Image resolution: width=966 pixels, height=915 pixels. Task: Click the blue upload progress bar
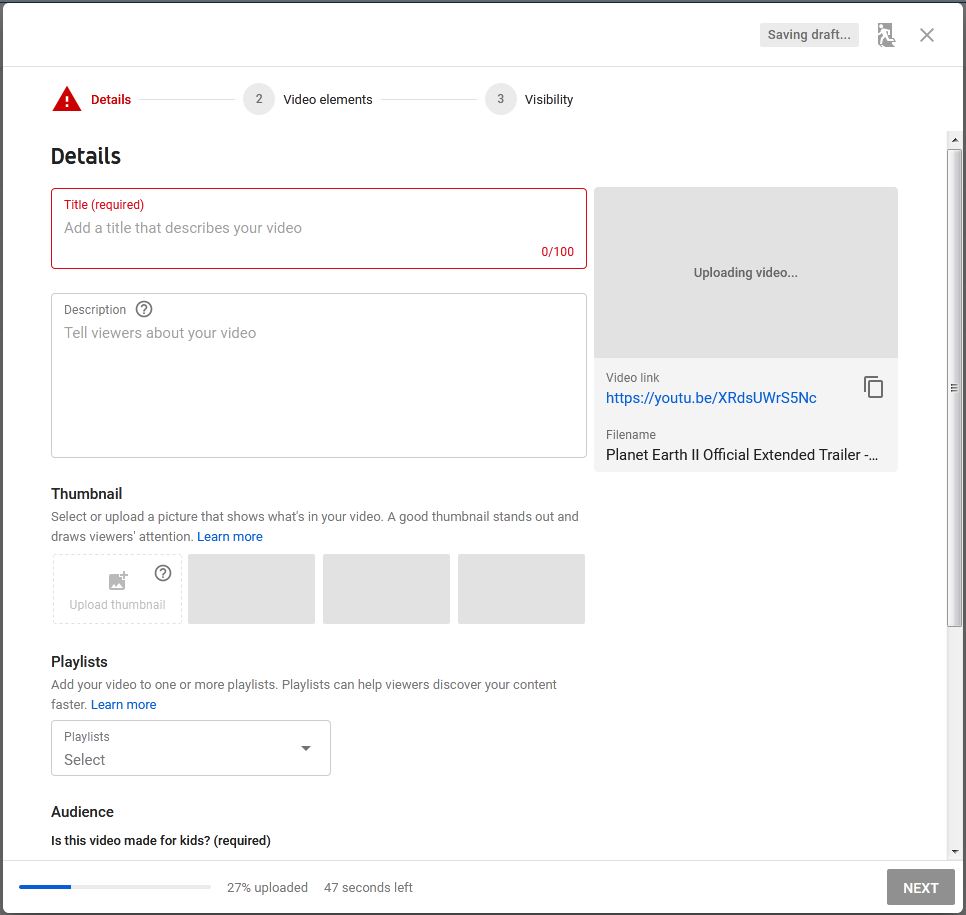45,887
